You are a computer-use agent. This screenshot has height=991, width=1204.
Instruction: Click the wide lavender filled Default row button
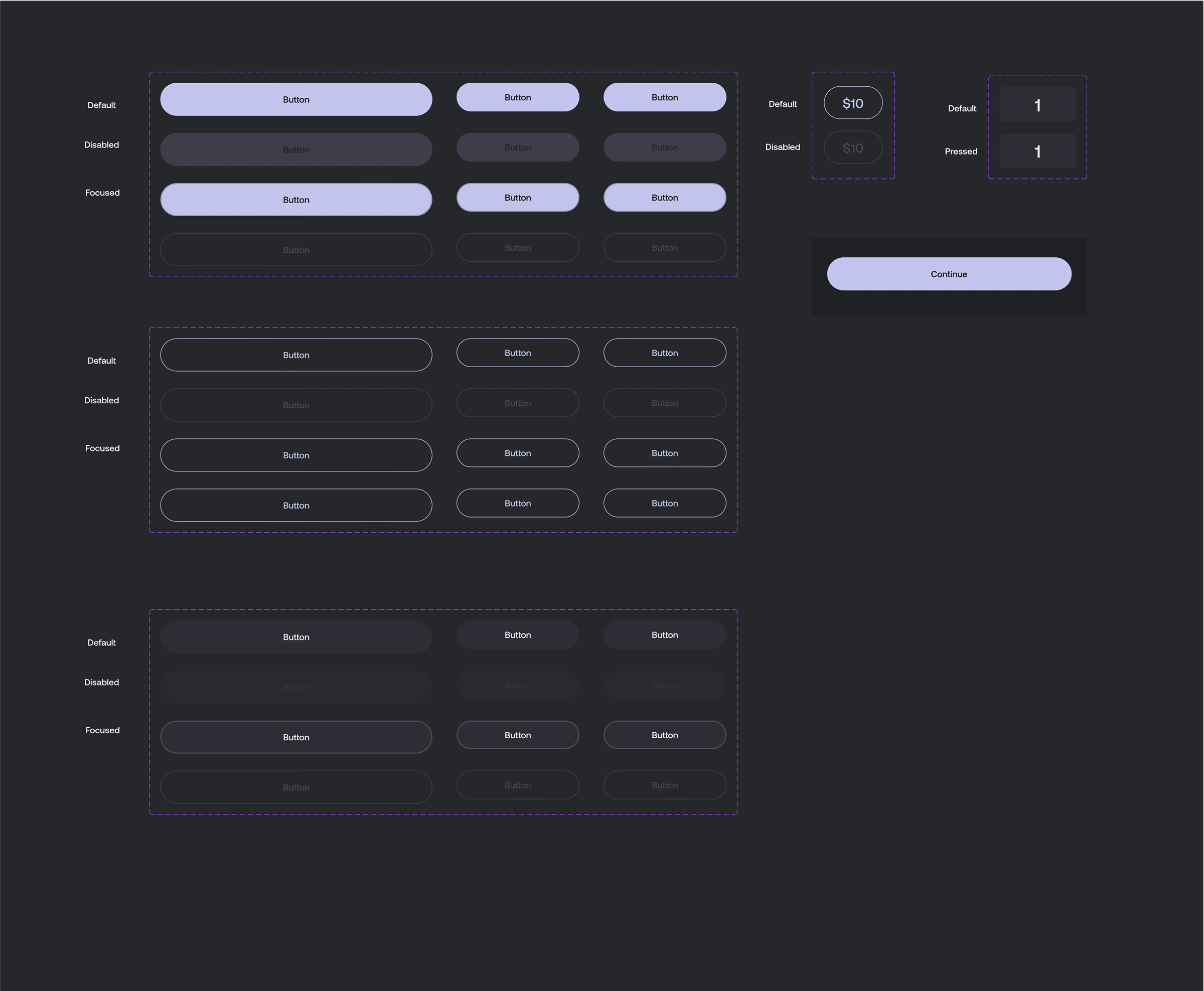click(295, 99)
